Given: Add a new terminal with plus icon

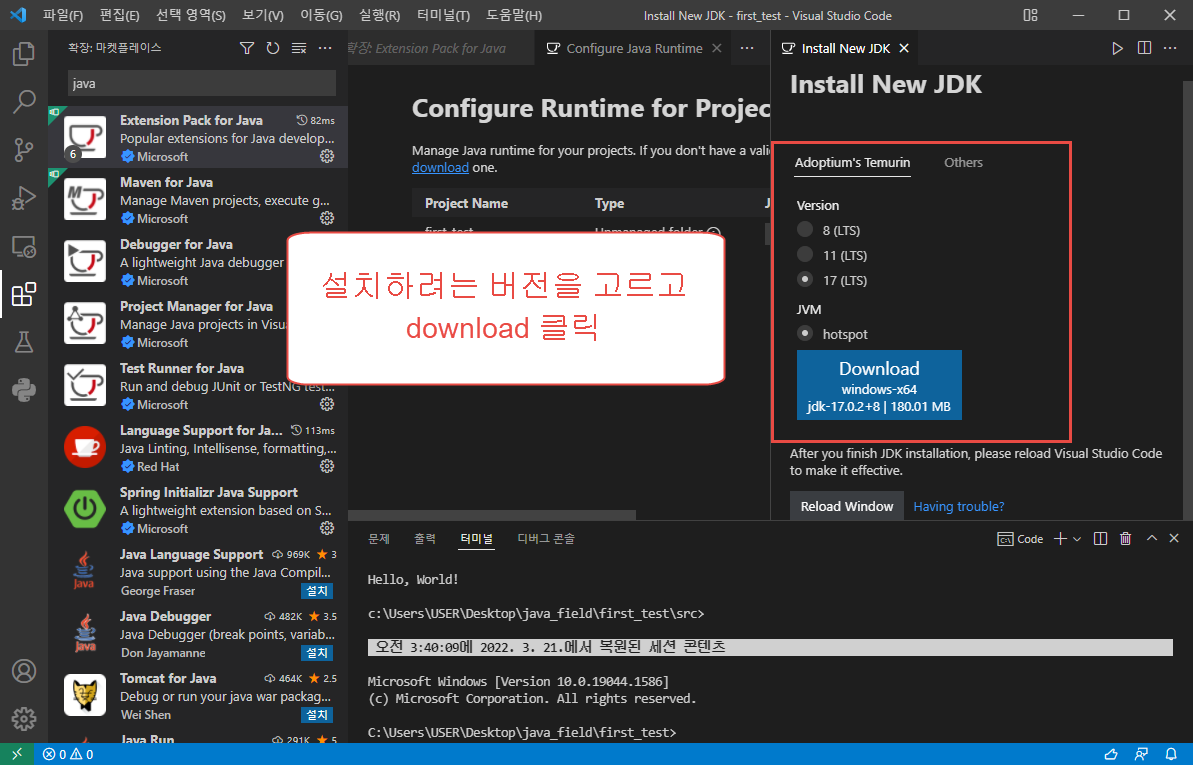Looking at the screenshot, I should 1060,539.
